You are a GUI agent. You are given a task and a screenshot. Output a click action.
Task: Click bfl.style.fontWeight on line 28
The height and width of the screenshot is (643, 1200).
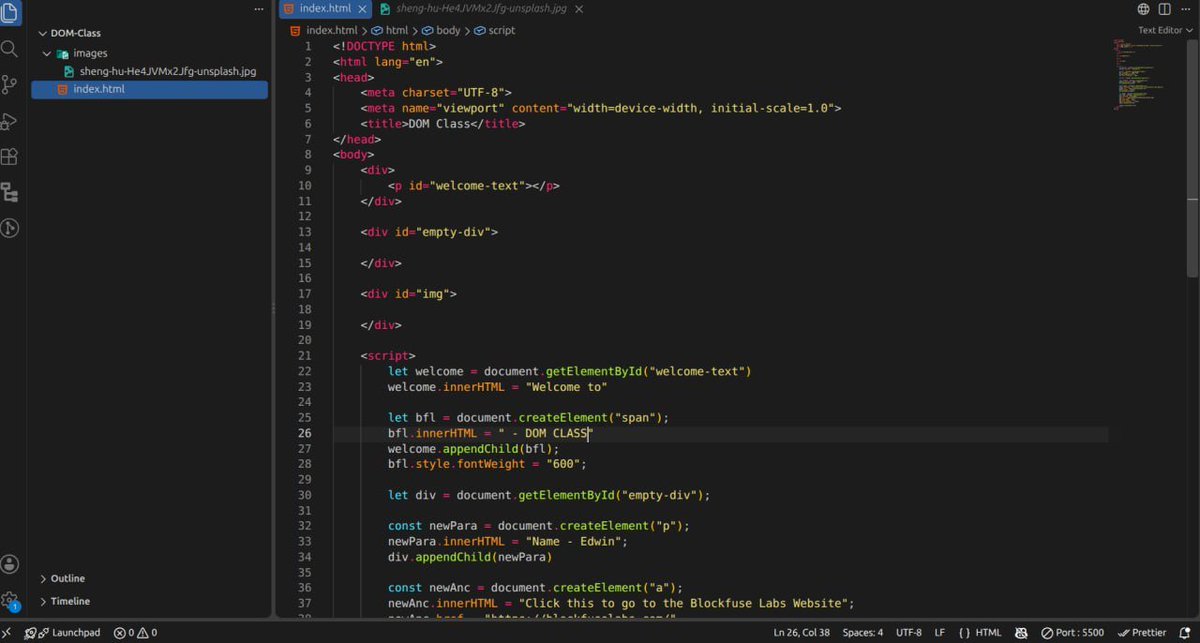(487, 465)
